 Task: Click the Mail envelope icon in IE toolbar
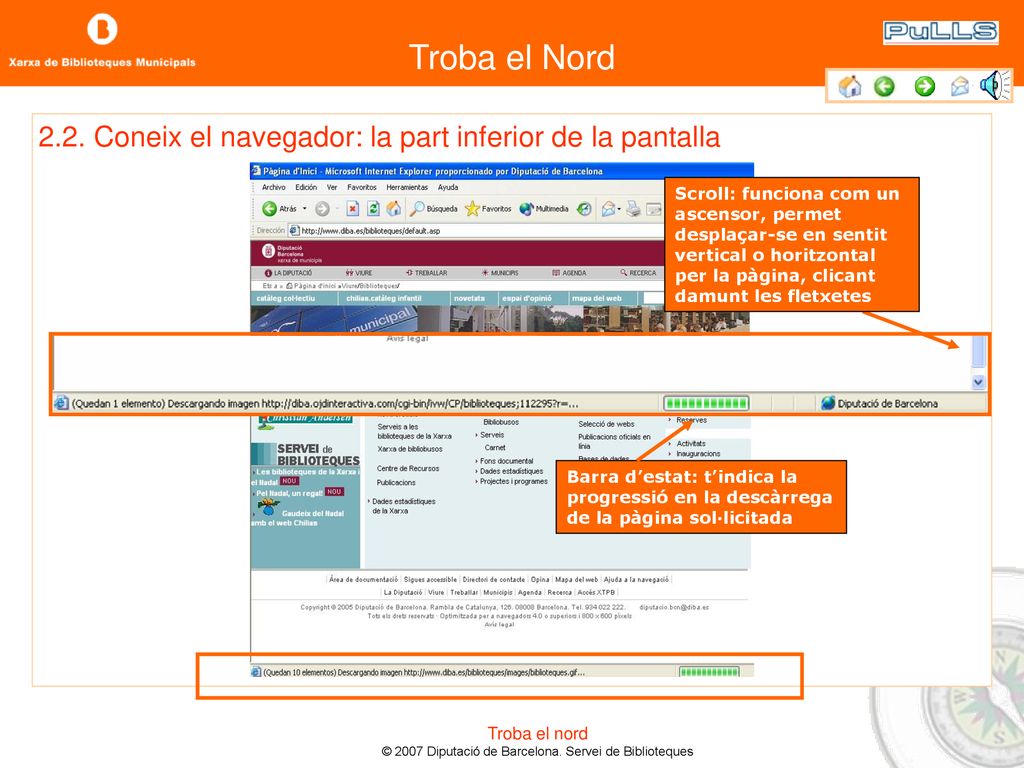click(607, 208)
